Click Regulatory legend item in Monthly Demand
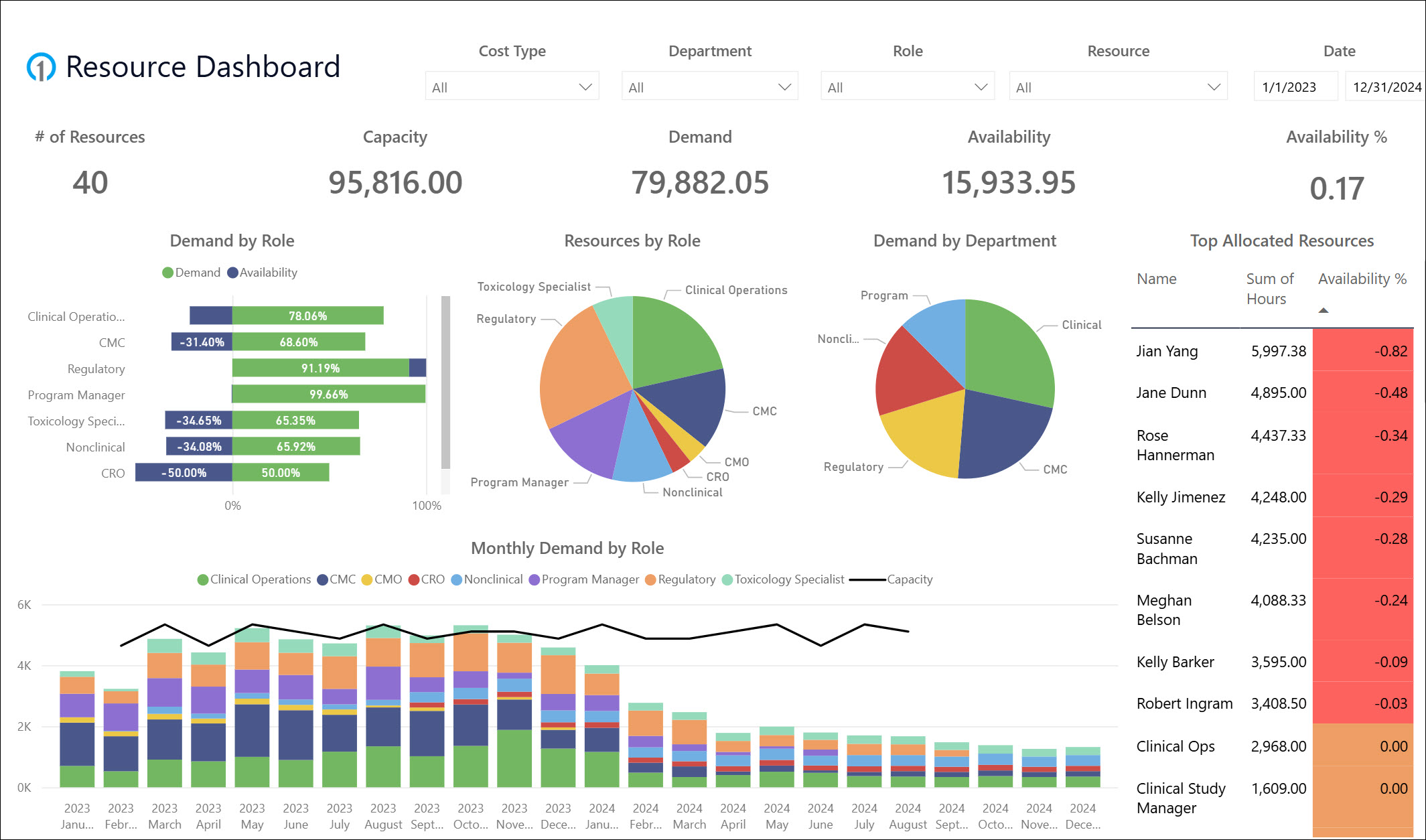Image resolution: width=1426 pixels, height=840 pixels. 680,579
